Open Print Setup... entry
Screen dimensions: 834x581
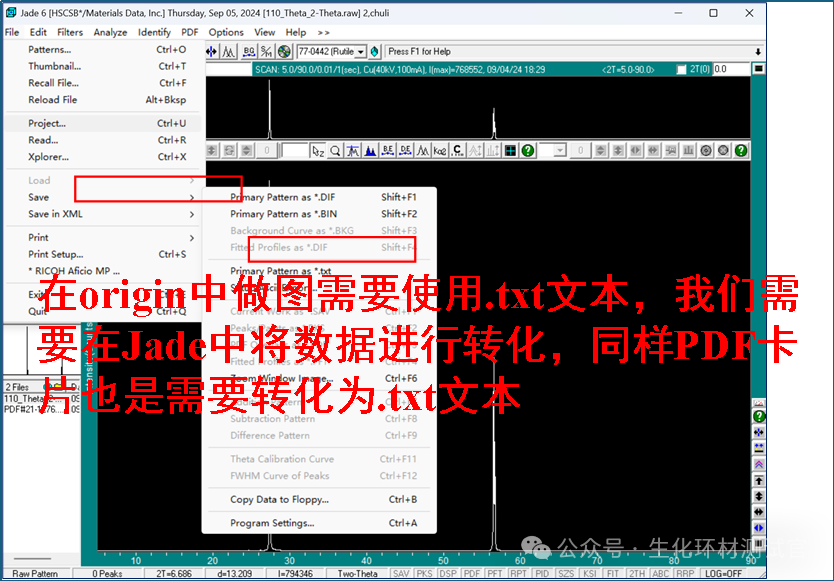point(102,254)
